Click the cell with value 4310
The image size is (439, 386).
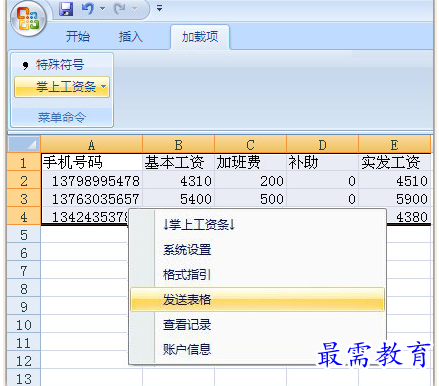[x=178, y=181]
